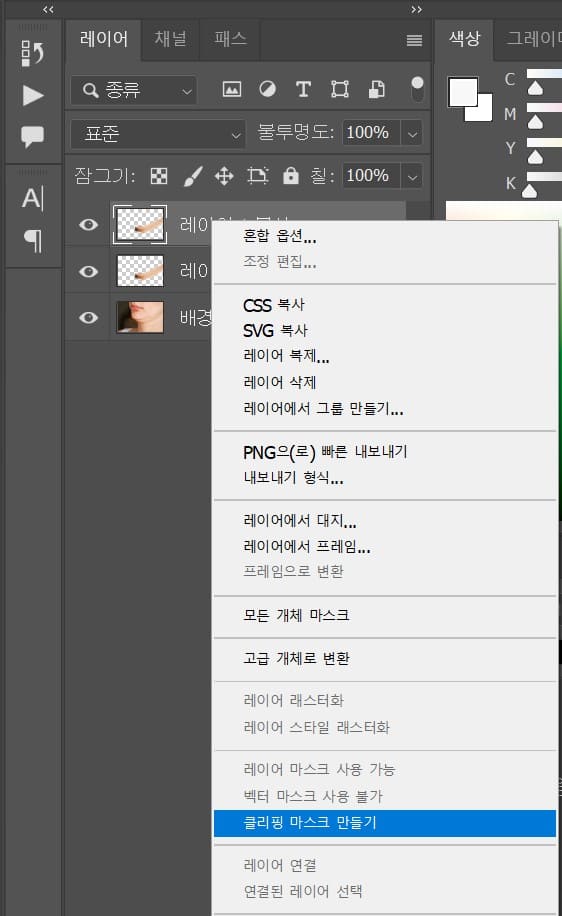Lock transparent pixels checkerboard icon
Viewport: 562px width, 916px height.
pos(159,176)
